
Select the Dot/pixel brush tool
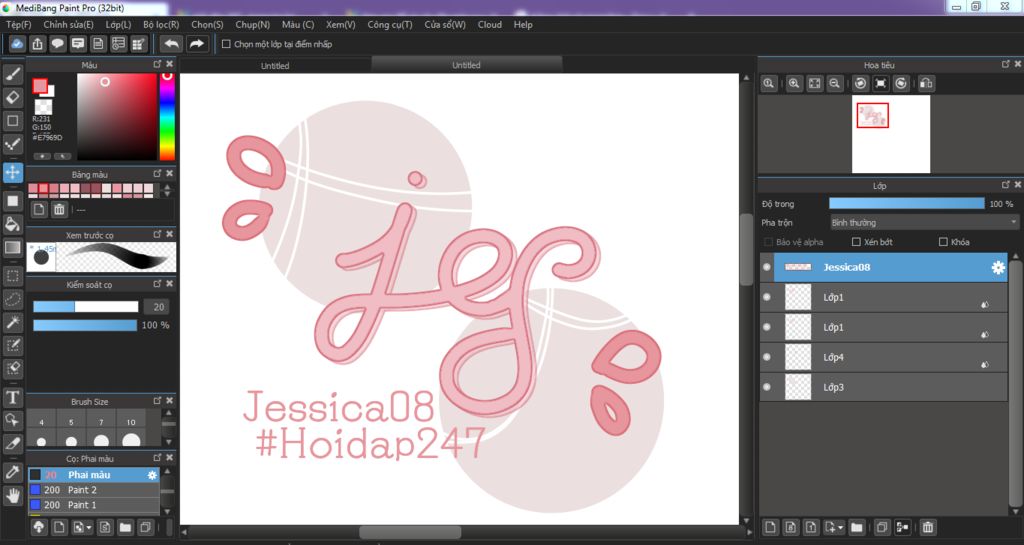[x=12, y=144]
